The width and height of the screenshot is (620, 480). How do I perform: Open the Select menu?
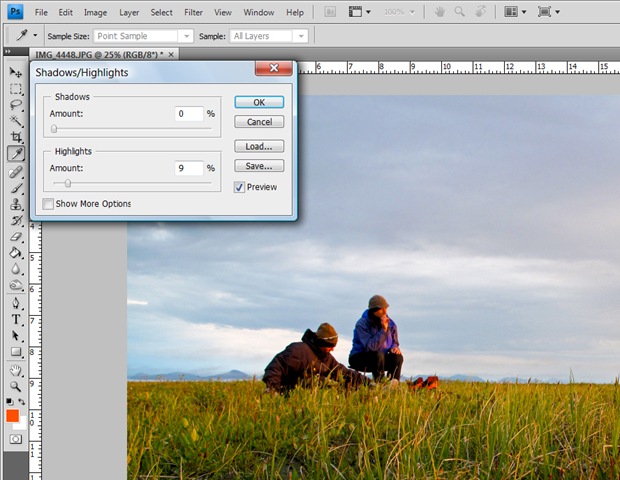[161, 13]
